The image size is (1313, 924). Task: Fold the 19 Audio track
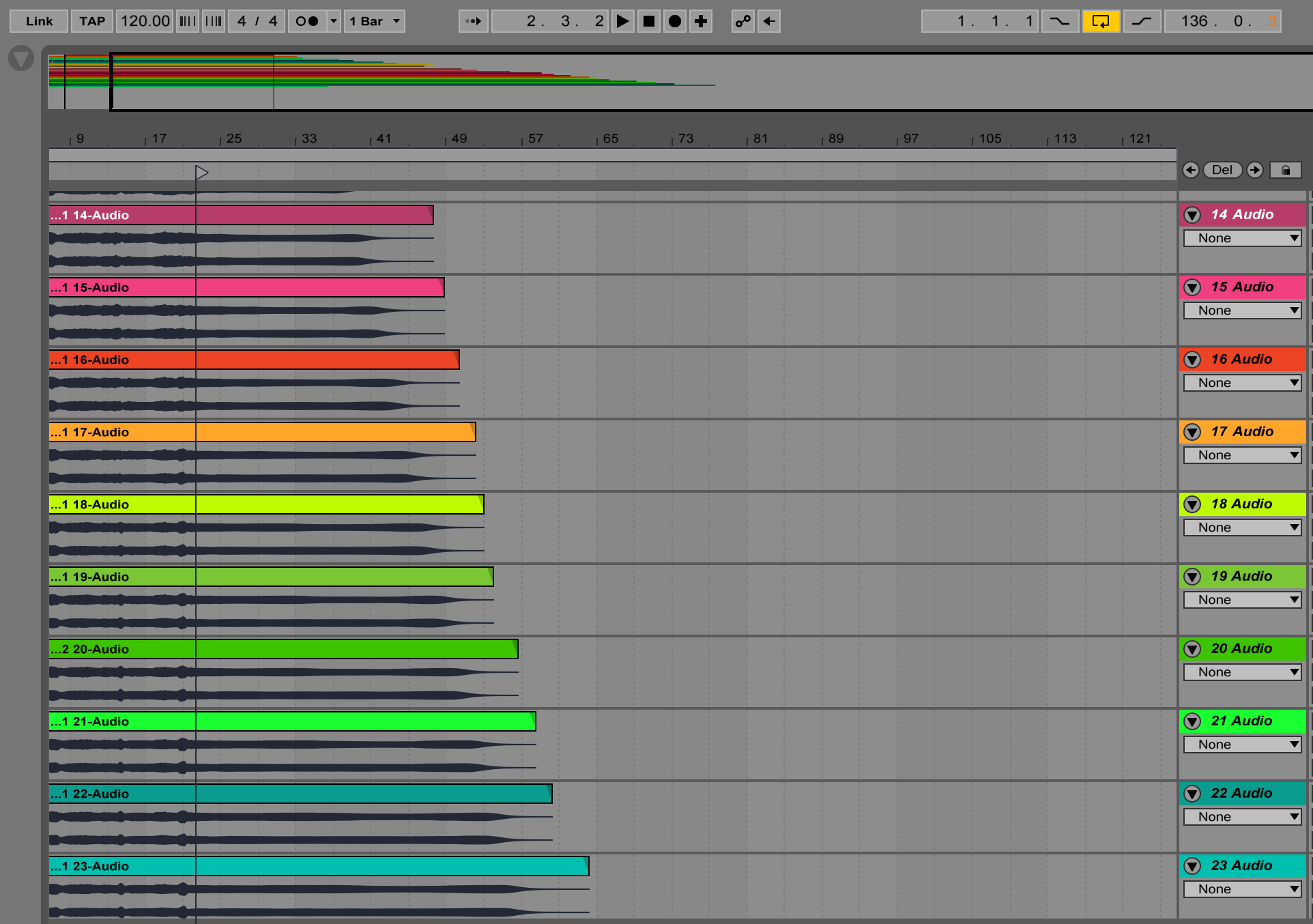(1192, 577)
